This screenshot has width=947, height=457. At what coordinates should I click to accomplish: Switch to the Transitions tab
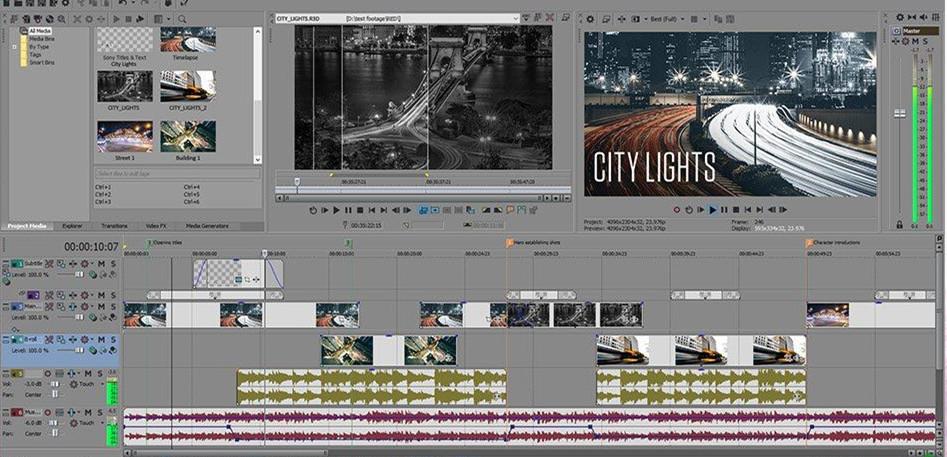[114, 226]
